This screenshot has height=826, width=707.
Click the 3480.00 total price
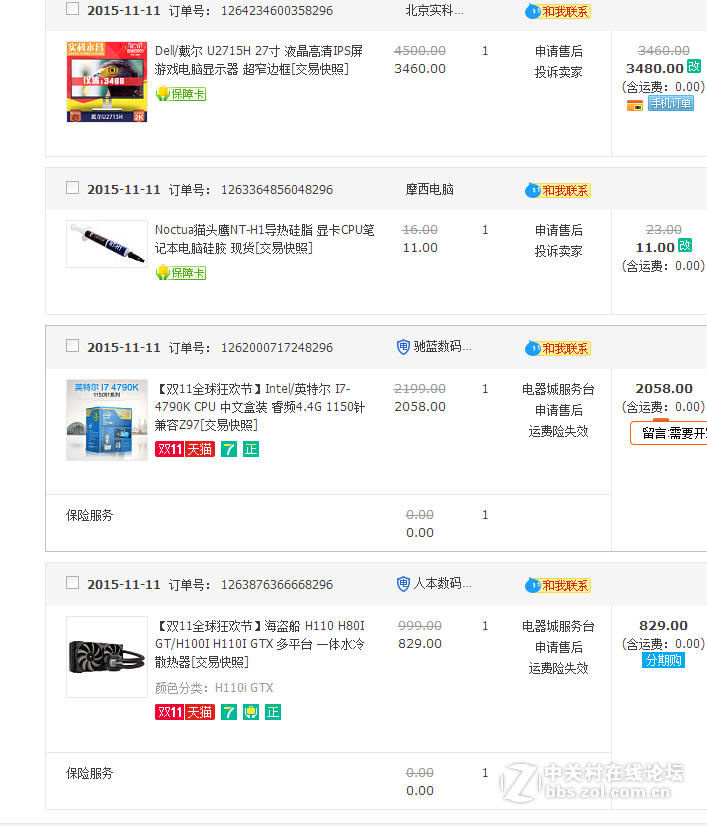click(655, 68)
